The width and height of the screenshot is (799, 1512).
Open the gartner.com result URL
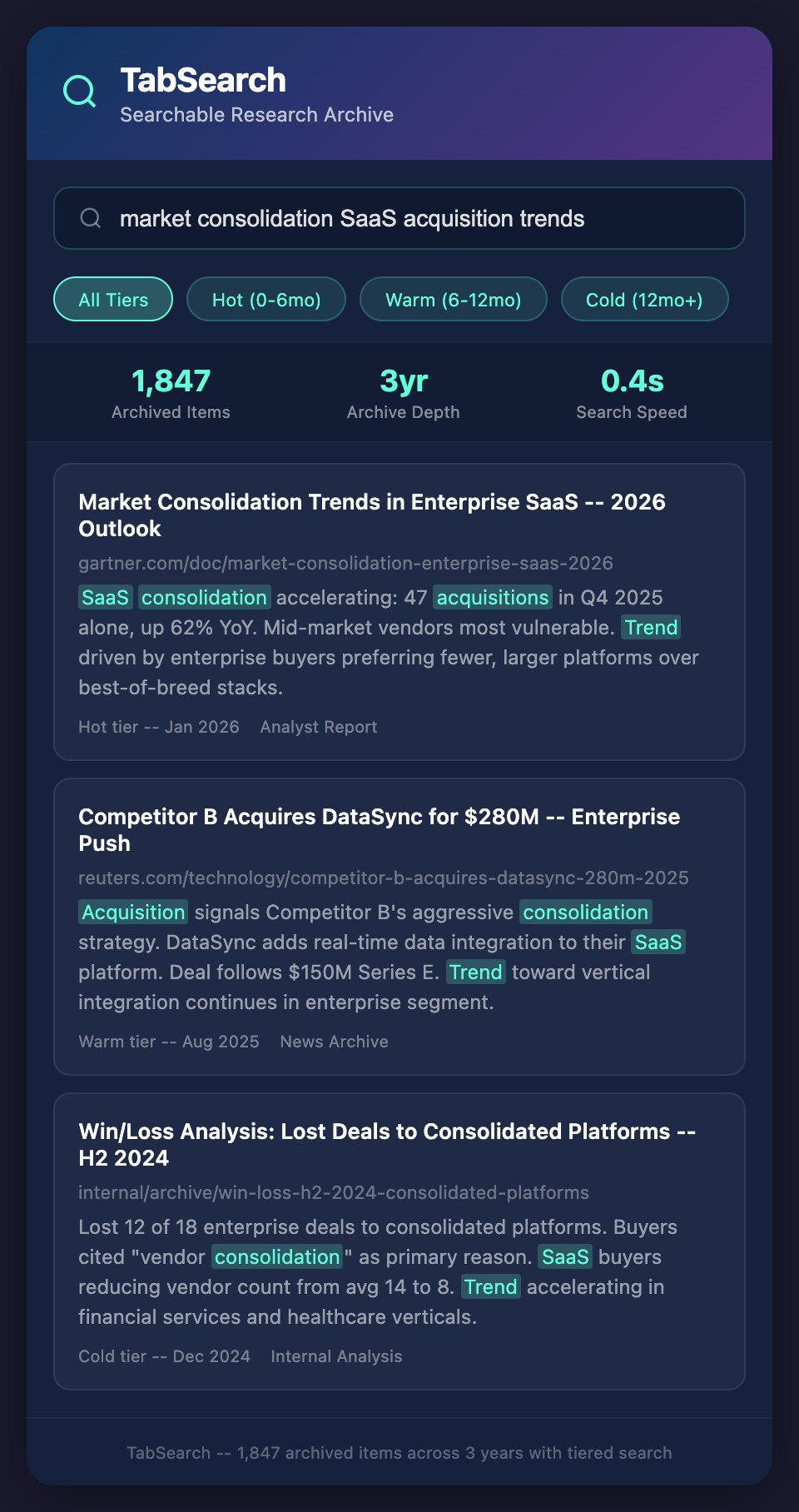pyautogui.click(x=345, y=563)
